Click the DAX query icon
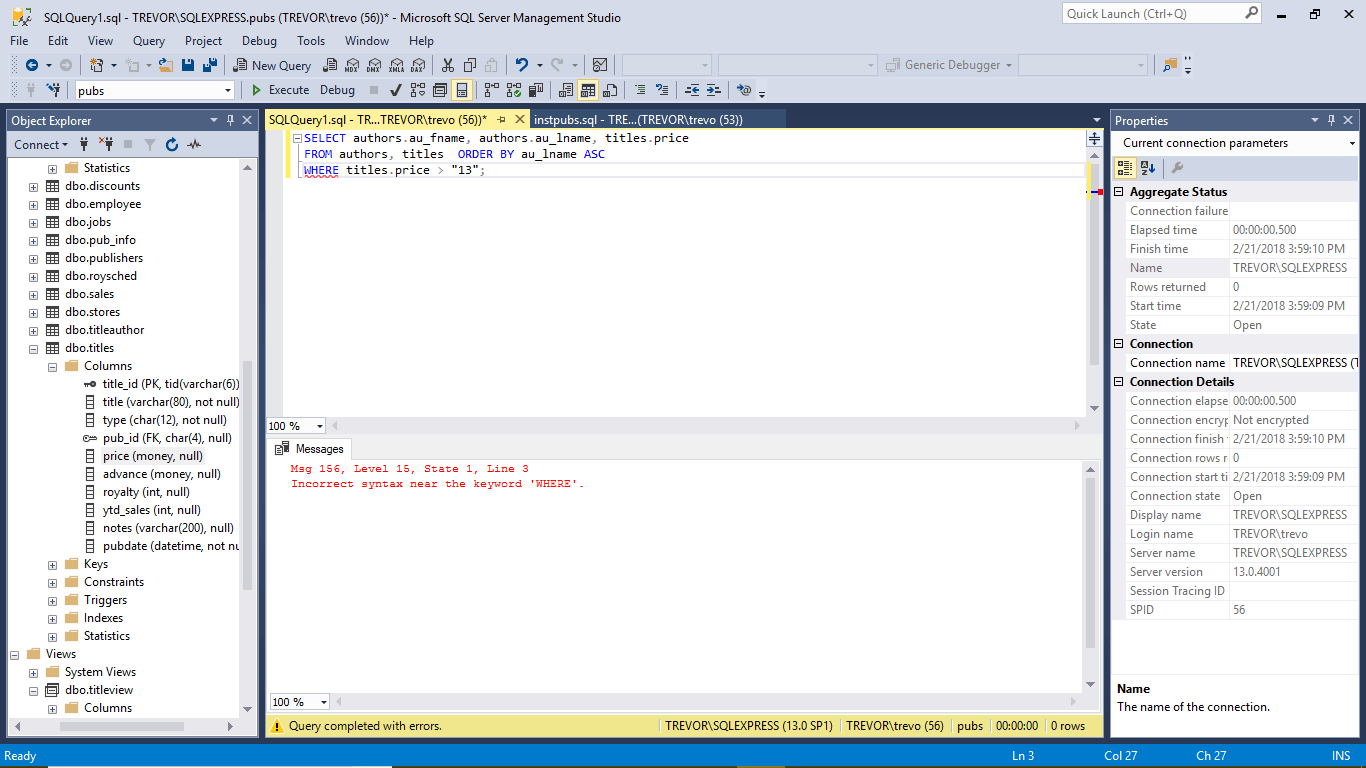The width and height of the screenshot is (1366, 768). [x=417, y=65]
